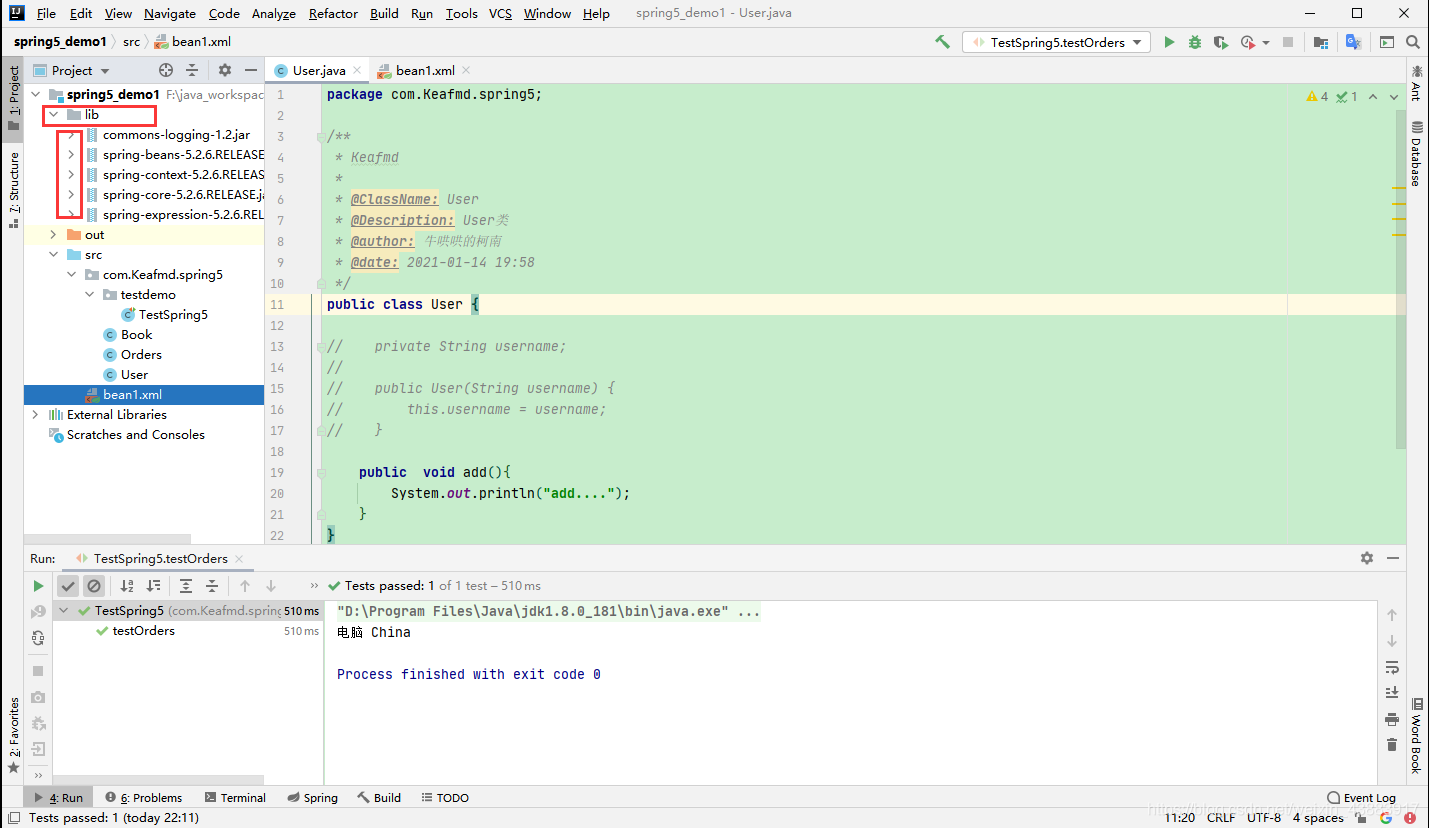
Task: Open Search Everywhere with the magnifier icon
Action: click(x=1413, y=42)
